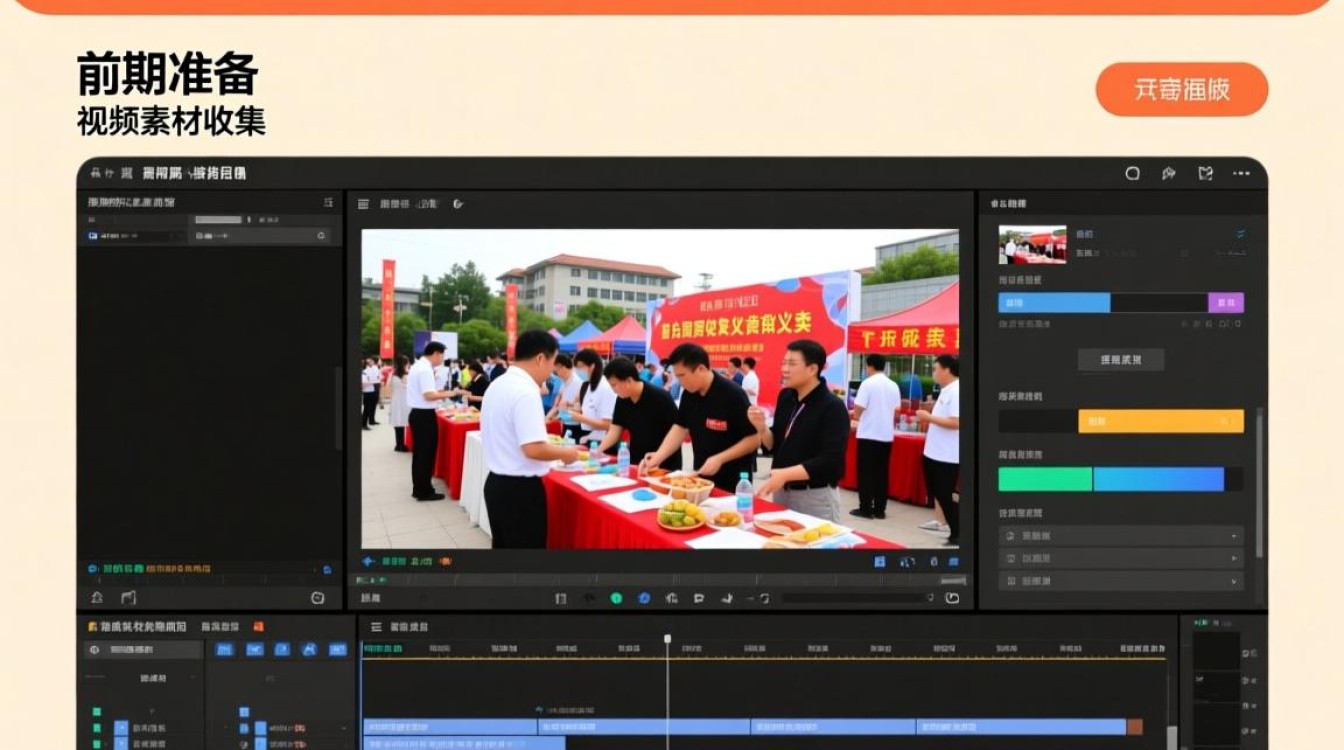Click the leftmost bracket icon in the playback toolbar
The height and width of the screenshot is (750, 1344).
(561, 598)
